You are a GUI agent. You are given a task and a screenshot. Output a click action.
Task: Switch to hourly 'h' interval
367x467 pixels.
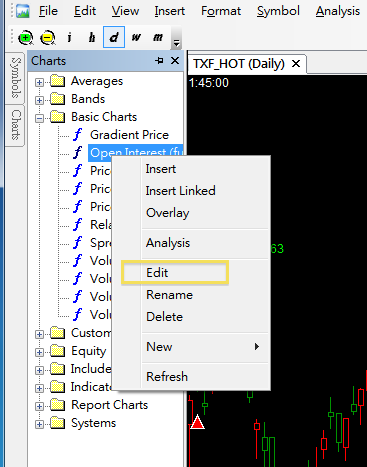point(91,37)
